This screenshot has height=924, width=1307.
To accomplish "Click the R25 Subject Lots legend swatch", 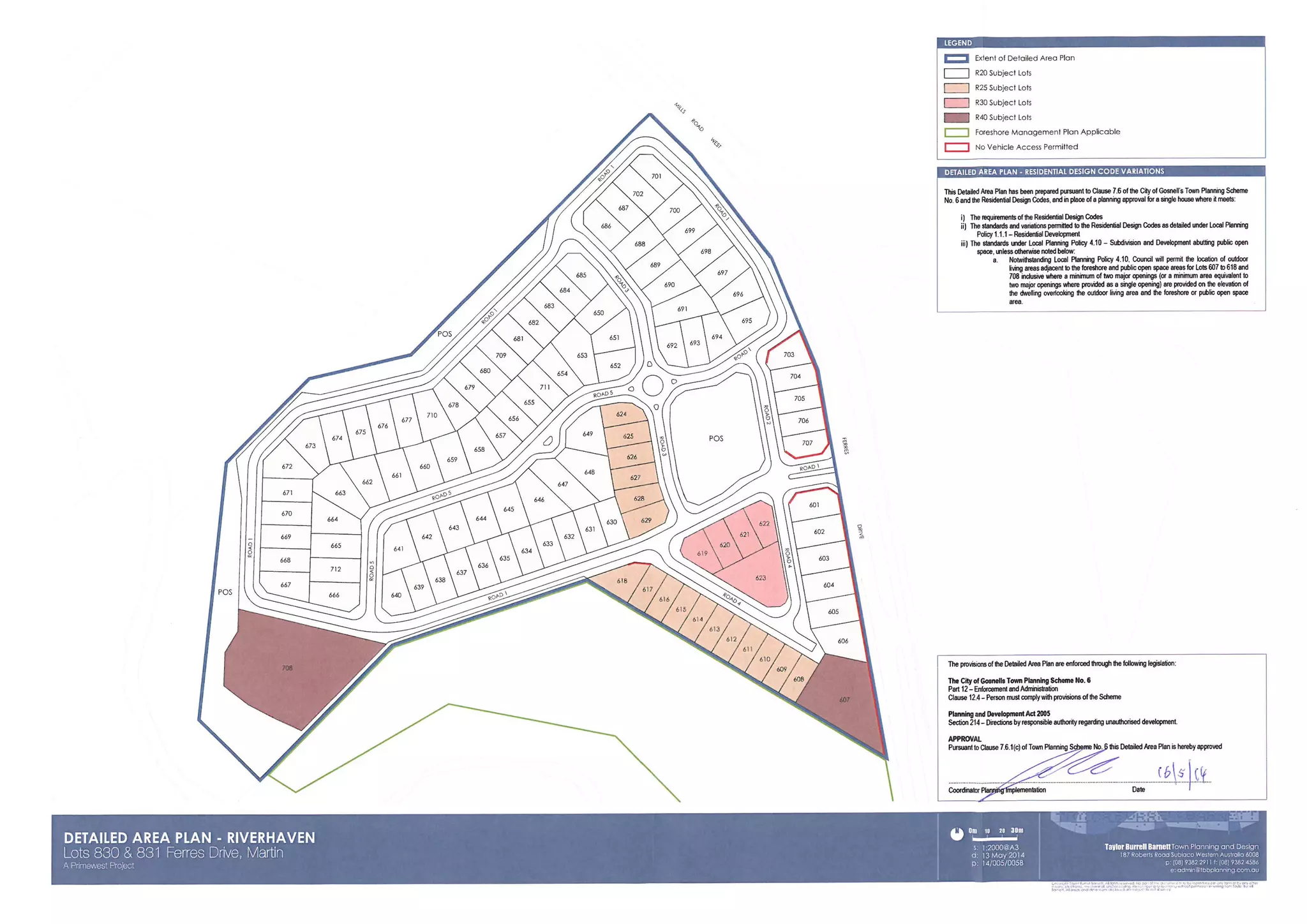I will (956, 88).
